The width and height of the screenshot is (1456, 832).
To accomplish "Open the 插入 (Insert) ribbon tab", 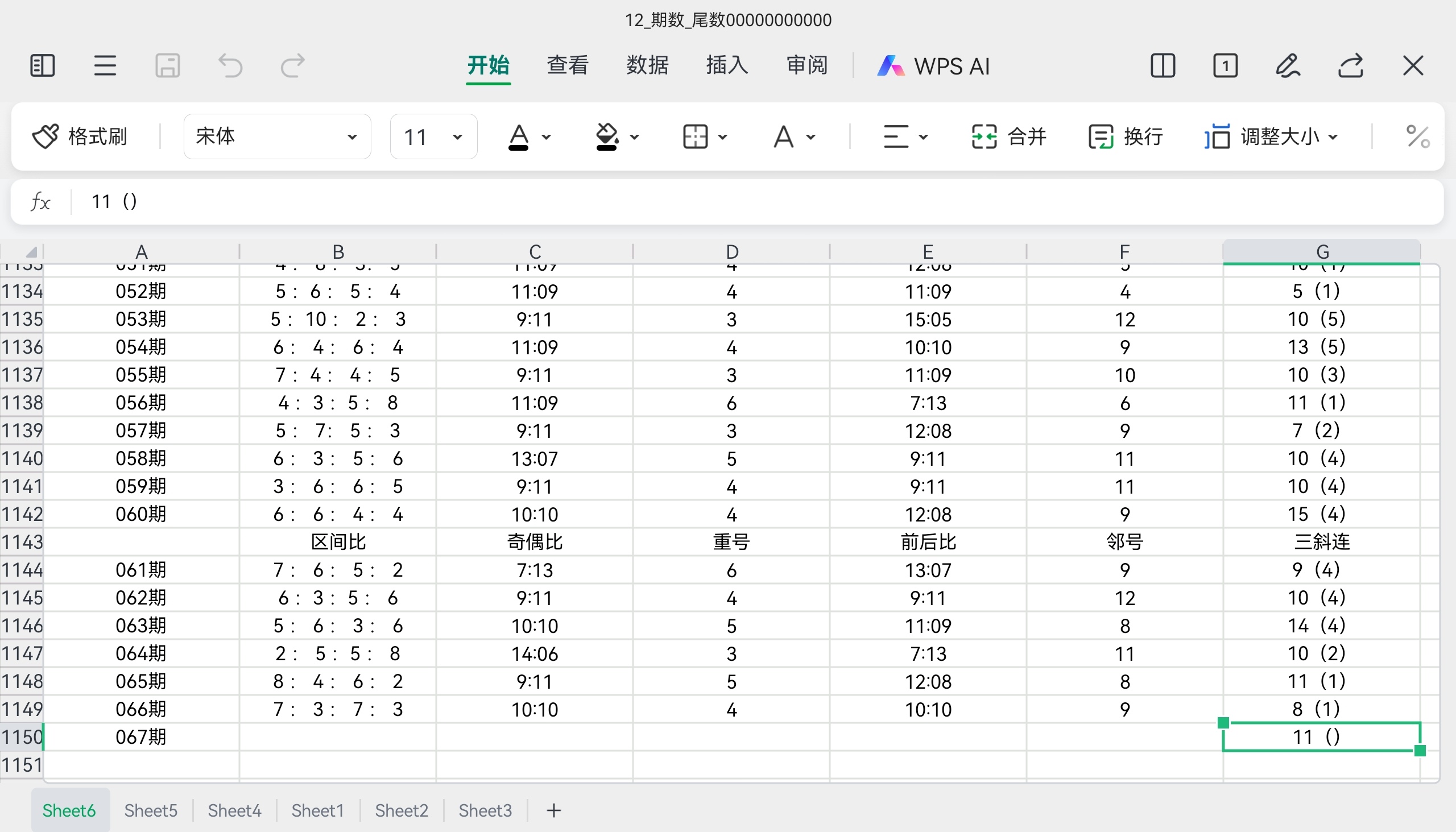I will pos(727,66).
